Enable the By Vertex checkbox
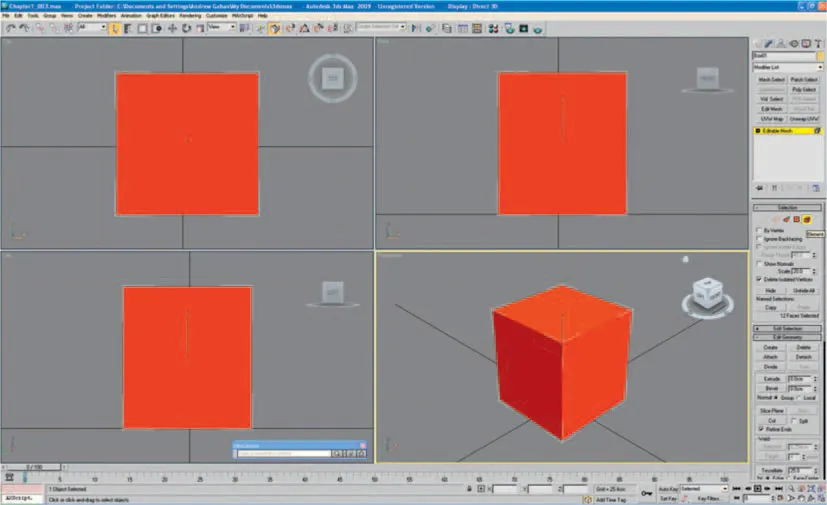The height and width of the screenshot is (505, 827). [759, 230]
